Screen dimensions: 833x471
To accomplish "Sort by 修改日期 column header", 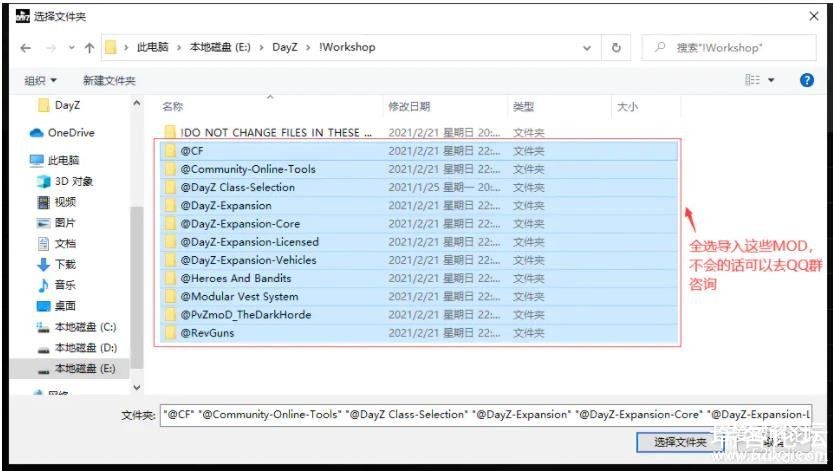I will point(409,107).
